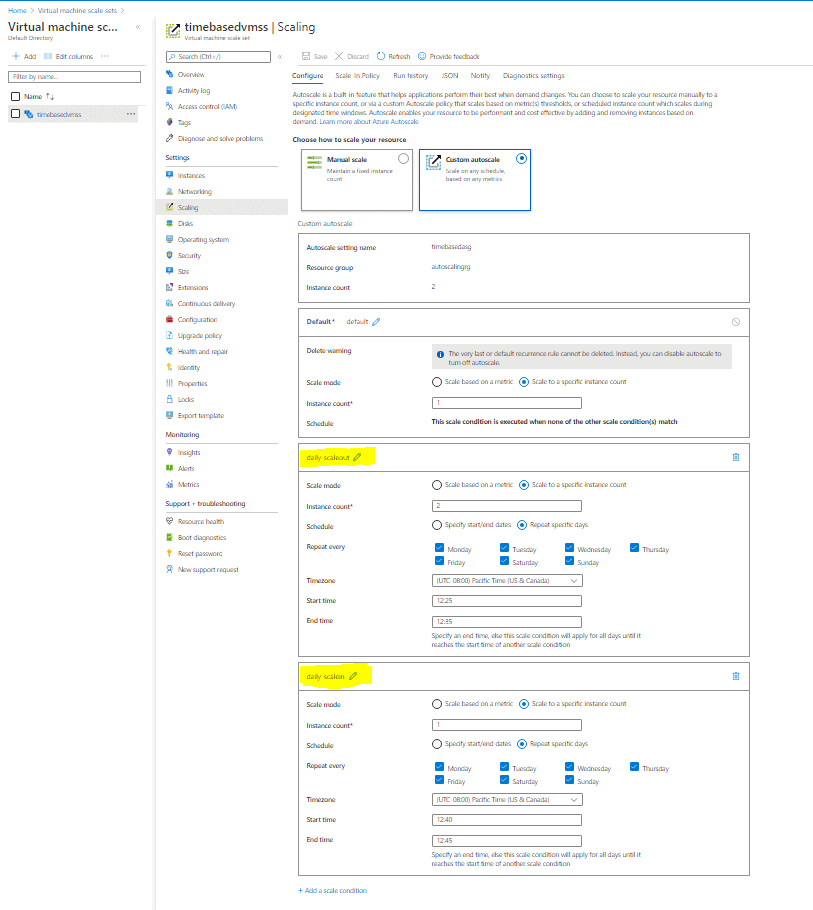Screen dimensions: 813x910
Task: Click the Filter by name field
Action: tap(74, 77)
